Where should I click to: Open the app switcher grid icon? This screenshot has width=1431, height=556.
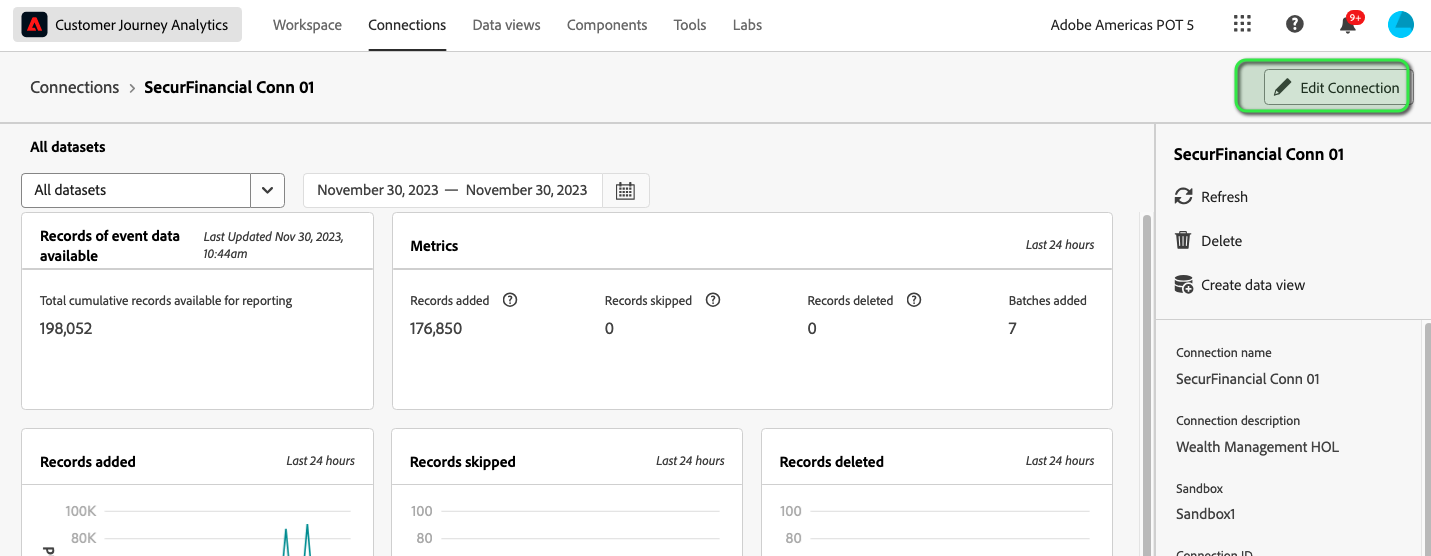[1242, 24]
